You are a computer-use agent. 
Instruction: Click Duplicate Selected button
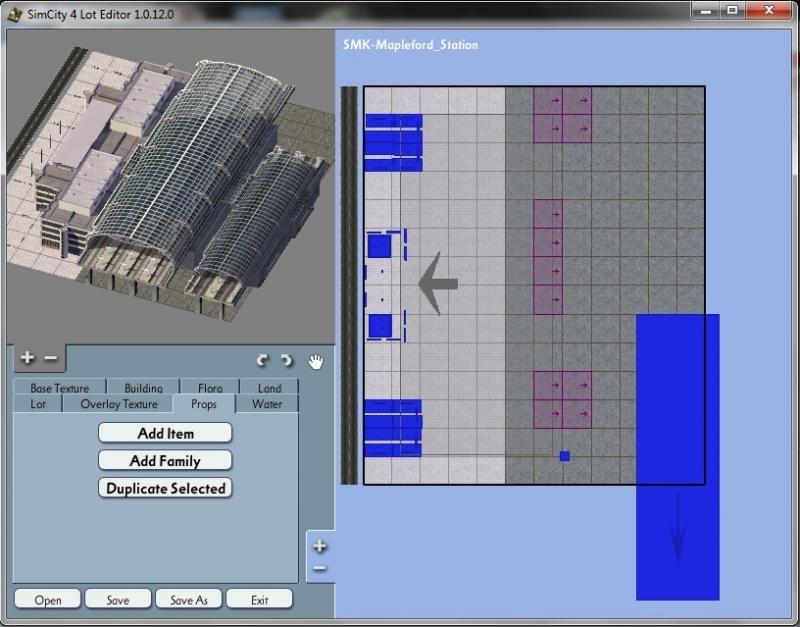[x=165, y=488]
